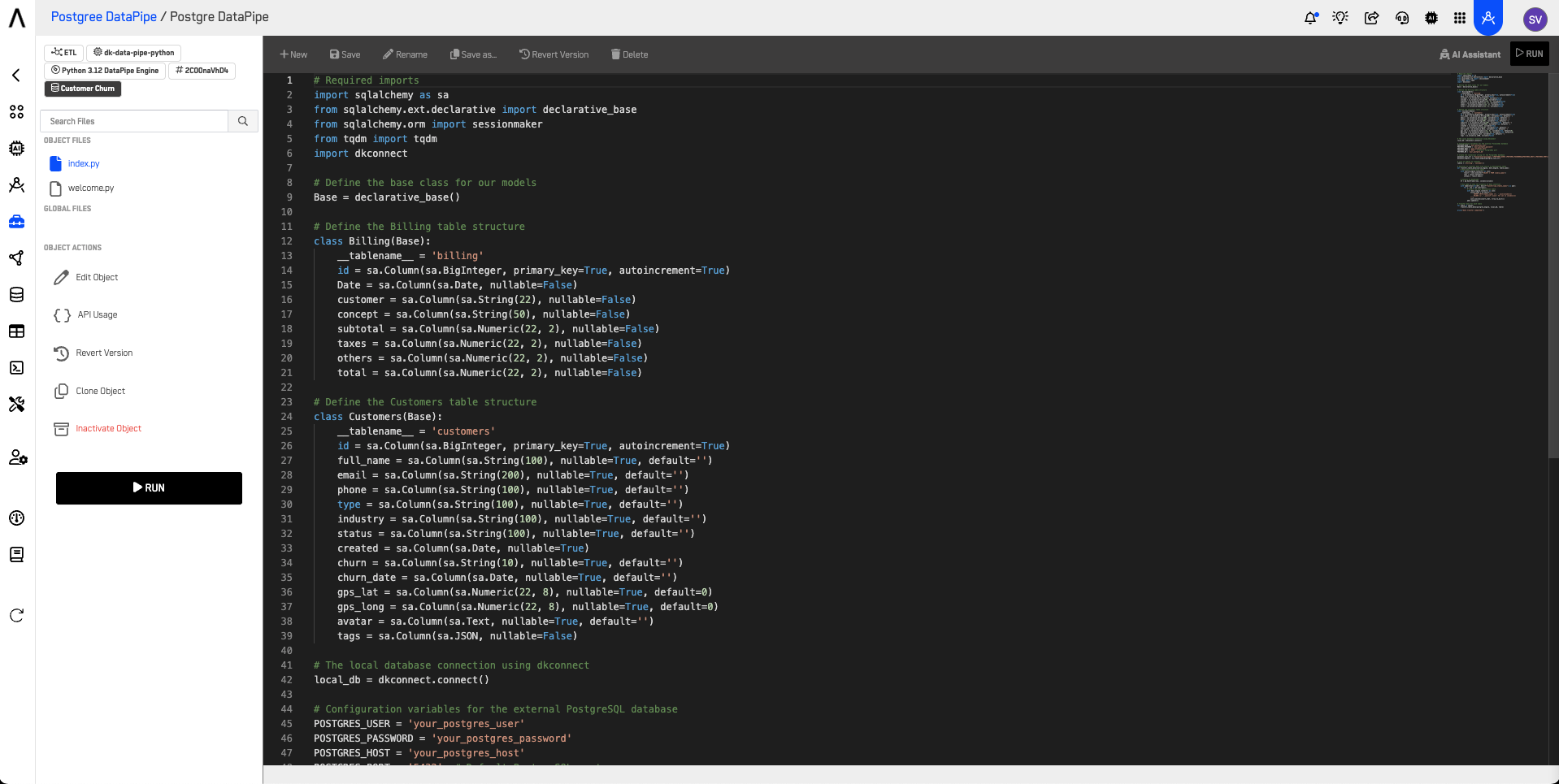
Task: Click the 2C00naVhD4 ID tag
Action: click(202, 71)
